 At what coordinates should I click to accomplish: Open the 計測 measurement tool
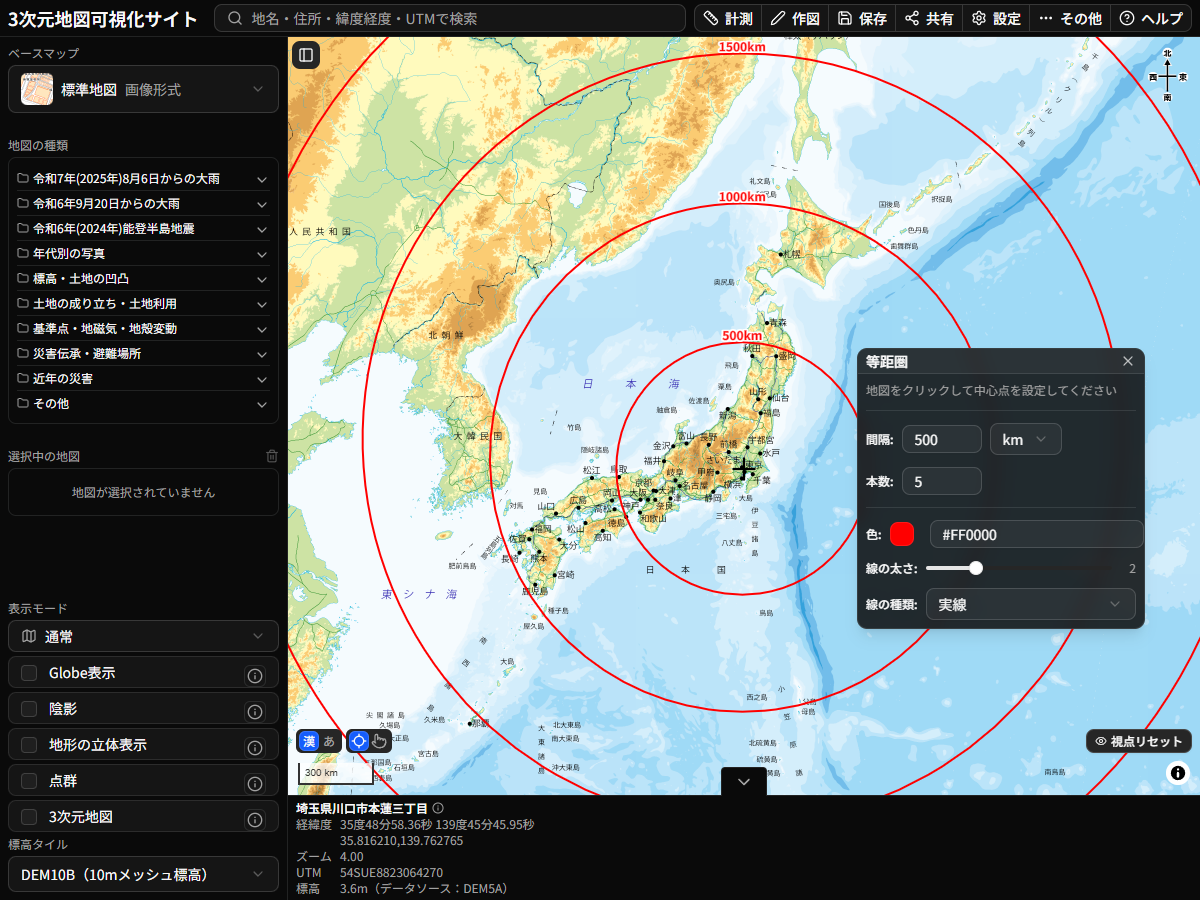pos(728,18)
